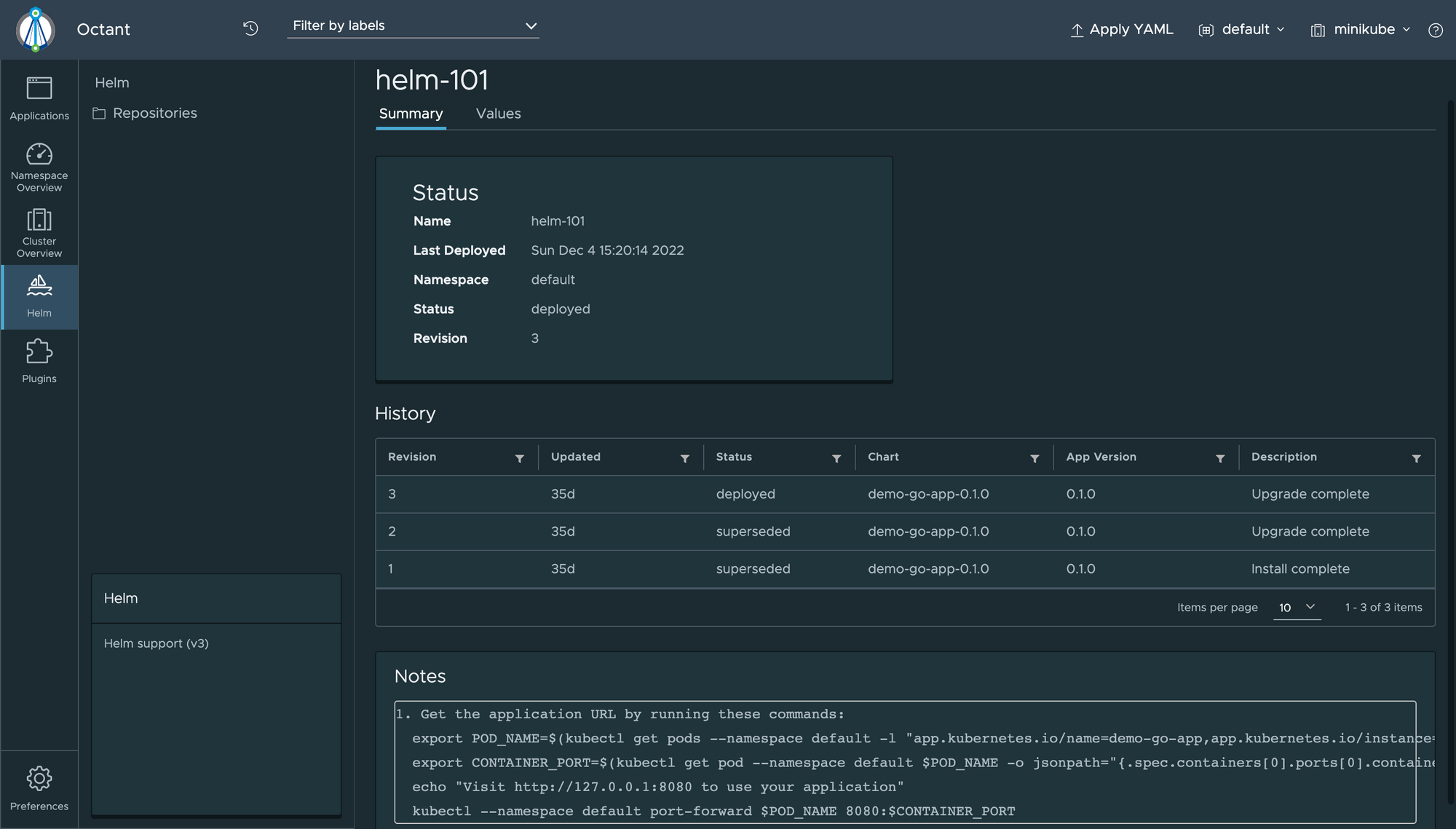Image resolution: width=1456 pixels, height=829 pixels.
Task: Filter the Status column
Action: tap(836, 459)
